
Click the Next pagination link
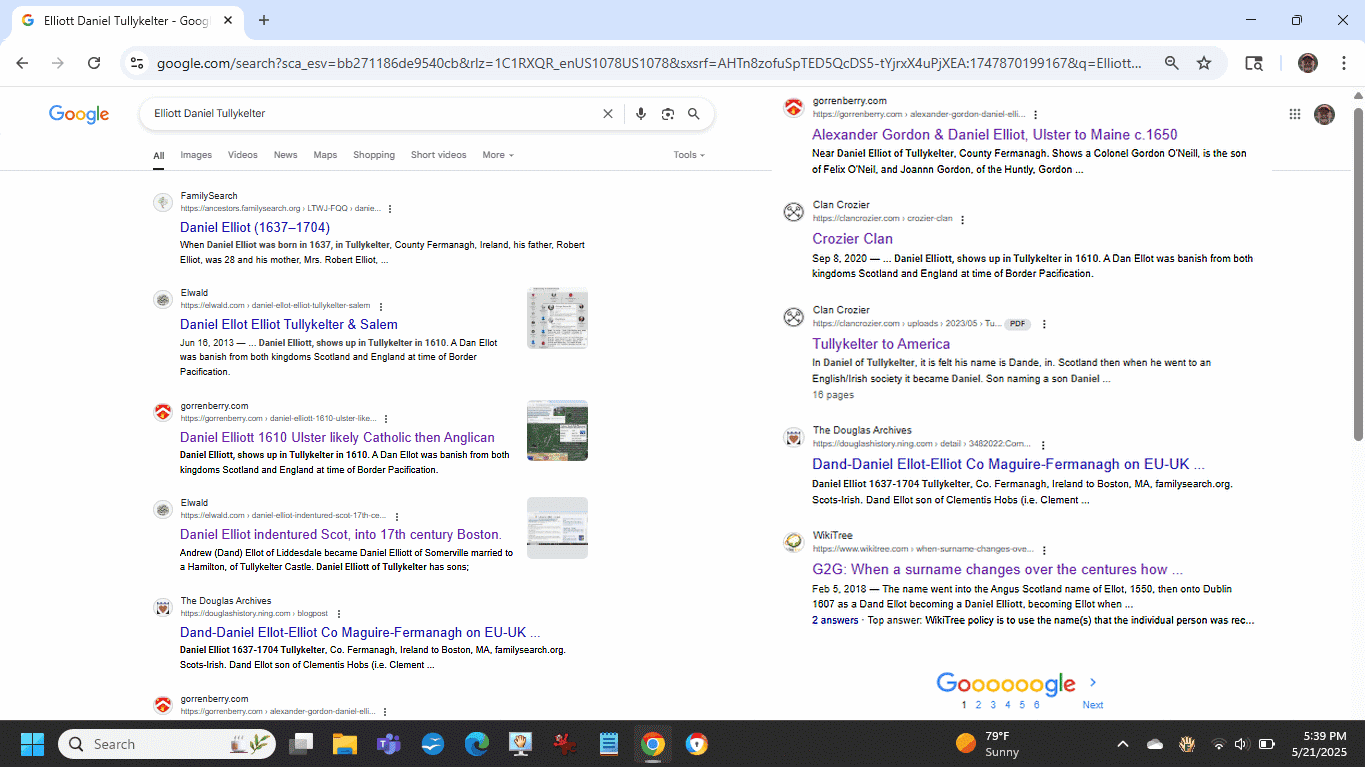(1093, 705)
